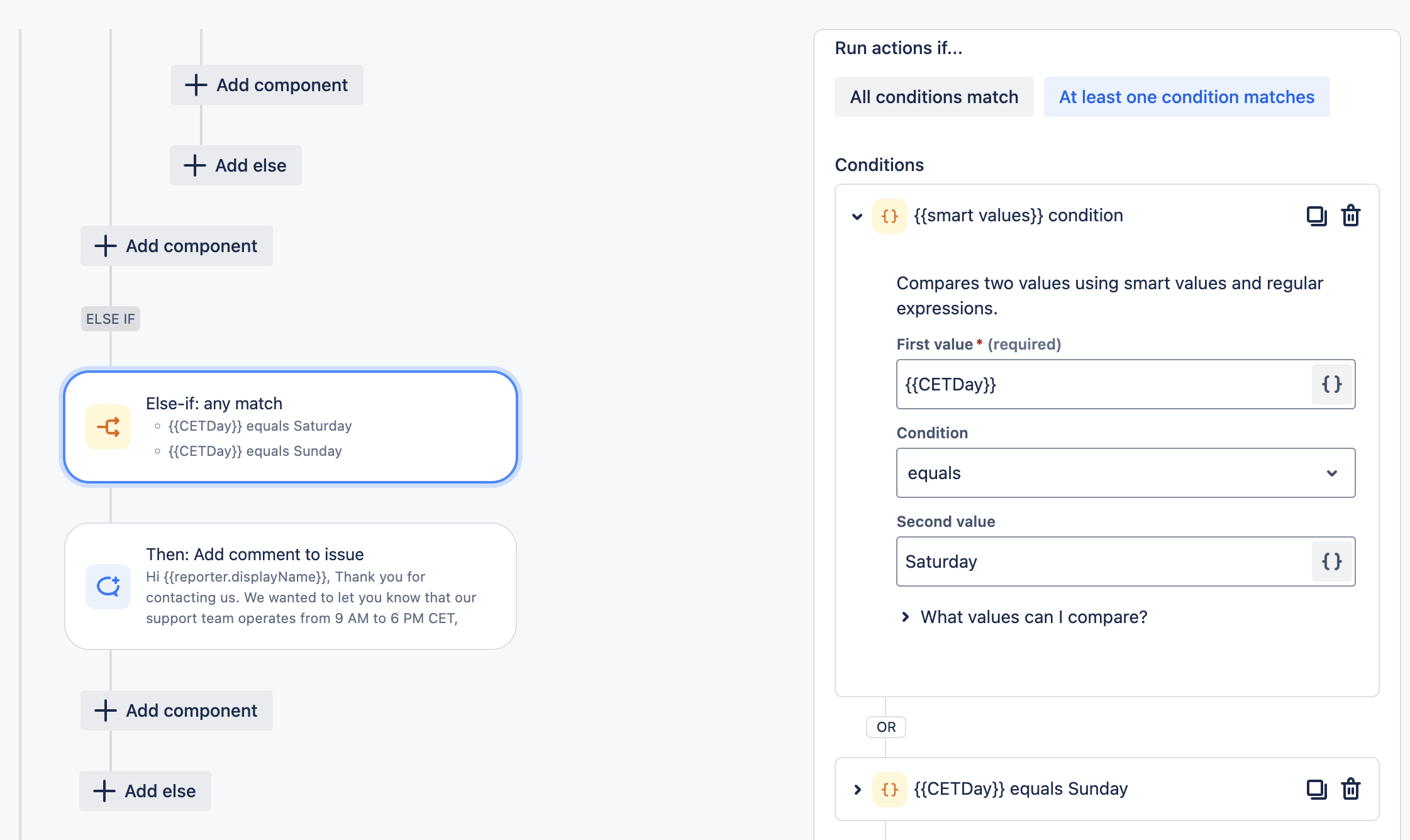Screen dimensions: 1410x840
Task: Duplicate the smart values condition
Action: point(1316,216)
